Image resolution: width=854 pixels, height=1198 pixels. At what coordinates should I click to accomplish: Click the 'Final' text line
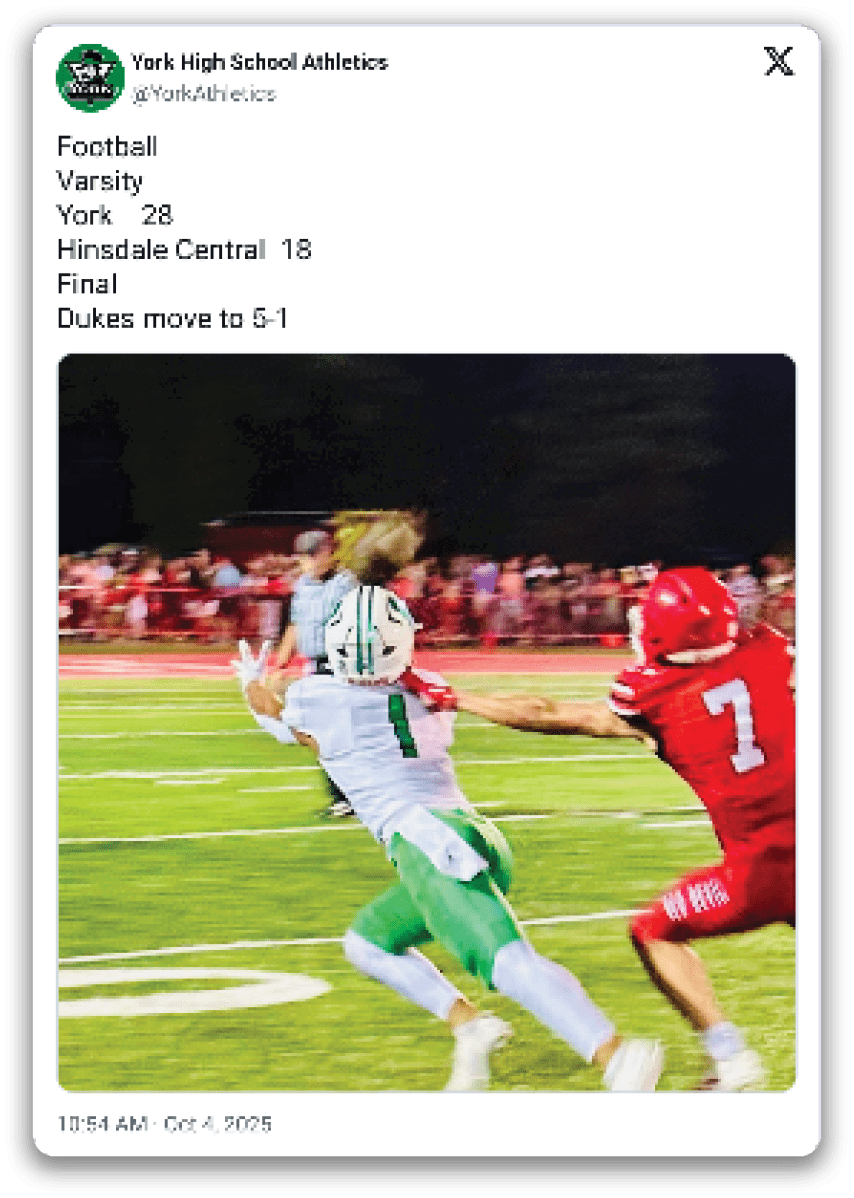click(x=87, y=283)
